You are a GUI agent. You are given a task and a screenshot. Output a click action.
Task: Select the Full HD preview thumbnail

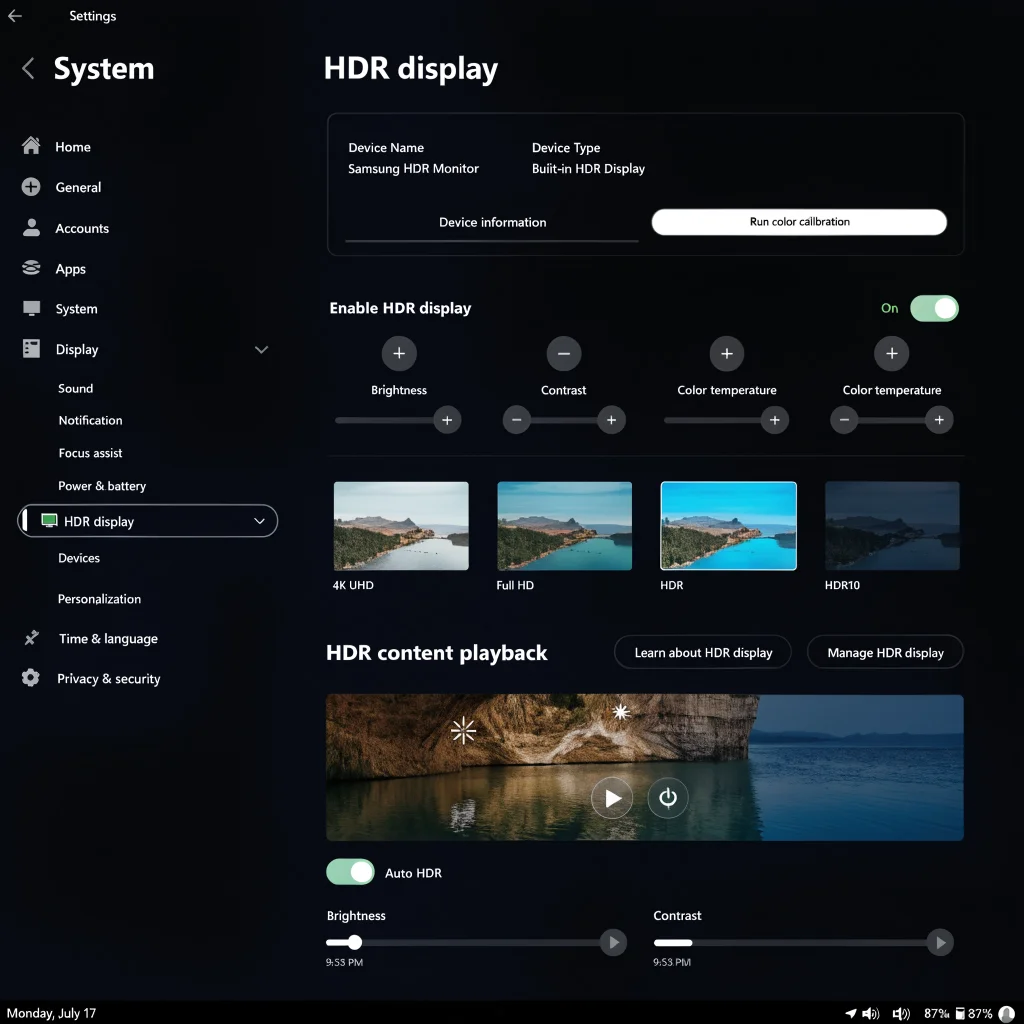(x=564, y=526)
